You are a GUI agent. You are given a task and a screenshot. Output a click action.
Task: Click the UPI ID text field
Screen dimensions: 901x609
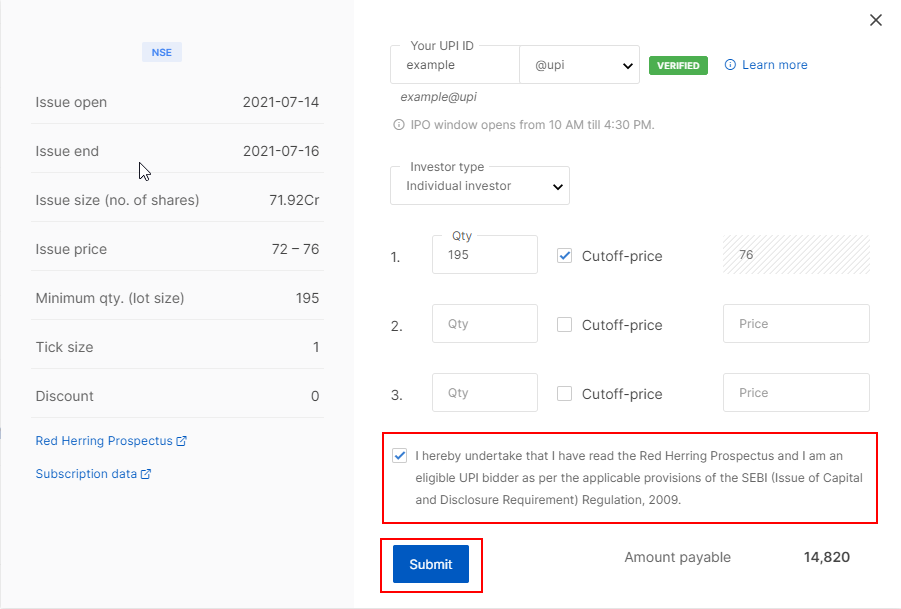point(455,66)
